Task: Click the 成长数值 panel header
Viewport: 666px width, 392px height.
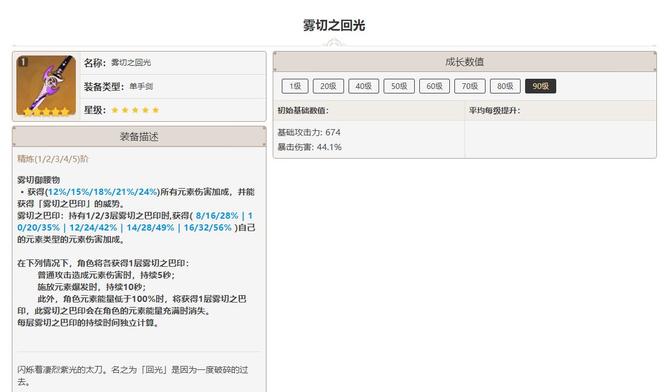Action: pos(465,62)
